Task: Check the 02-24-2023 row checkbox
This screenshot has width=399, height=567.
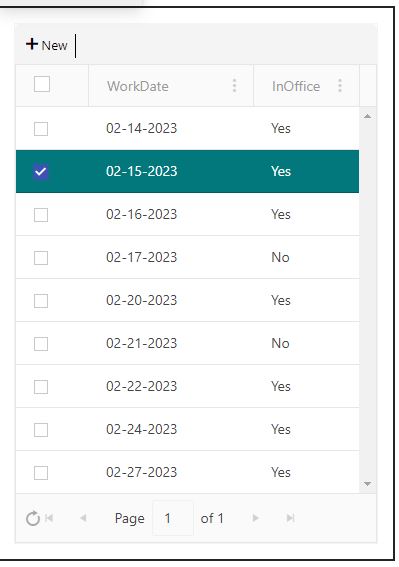Action: [41, 430]
